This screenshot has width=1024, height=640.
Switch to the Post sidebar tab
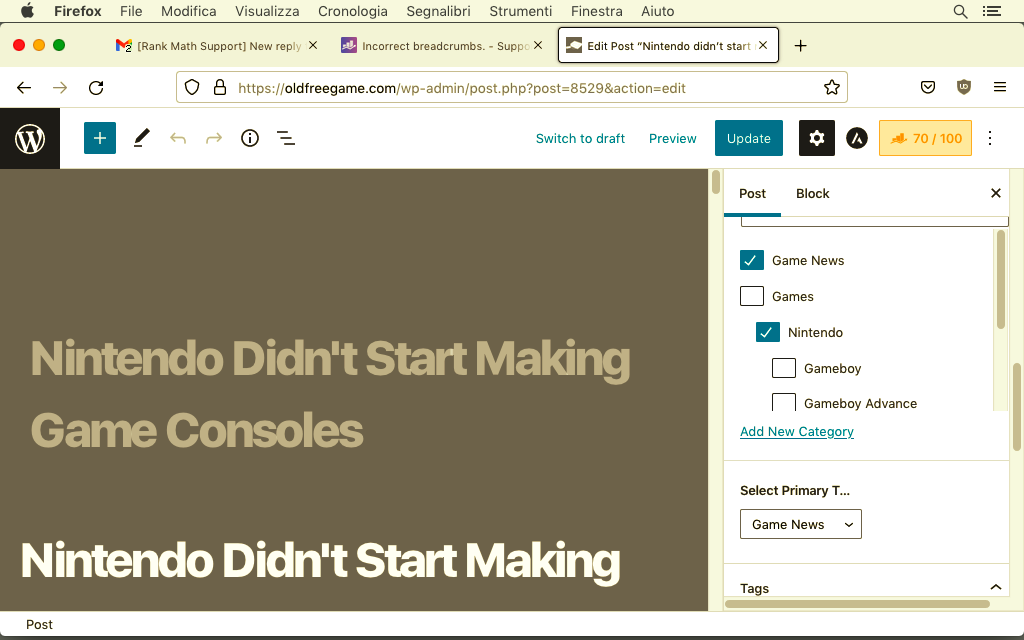tap(752, 193)
